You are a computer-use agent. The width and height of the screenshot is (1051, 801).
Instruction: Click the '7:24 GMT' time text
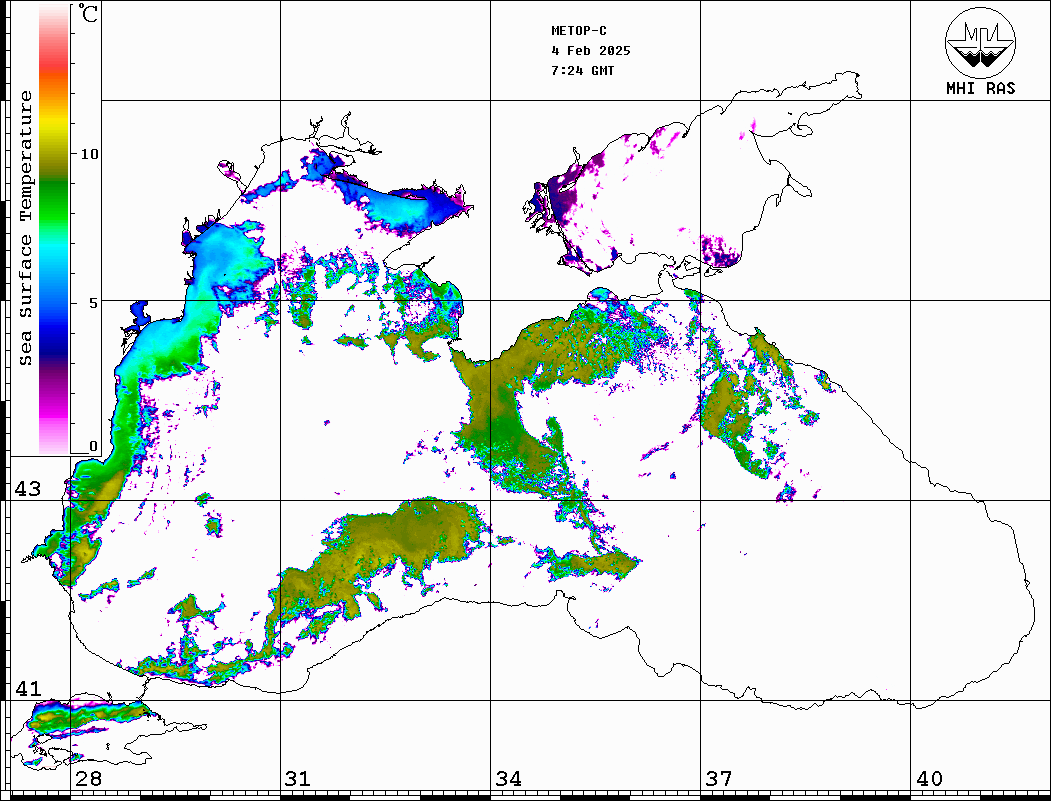pyautogui.click(x=582, y=70)
